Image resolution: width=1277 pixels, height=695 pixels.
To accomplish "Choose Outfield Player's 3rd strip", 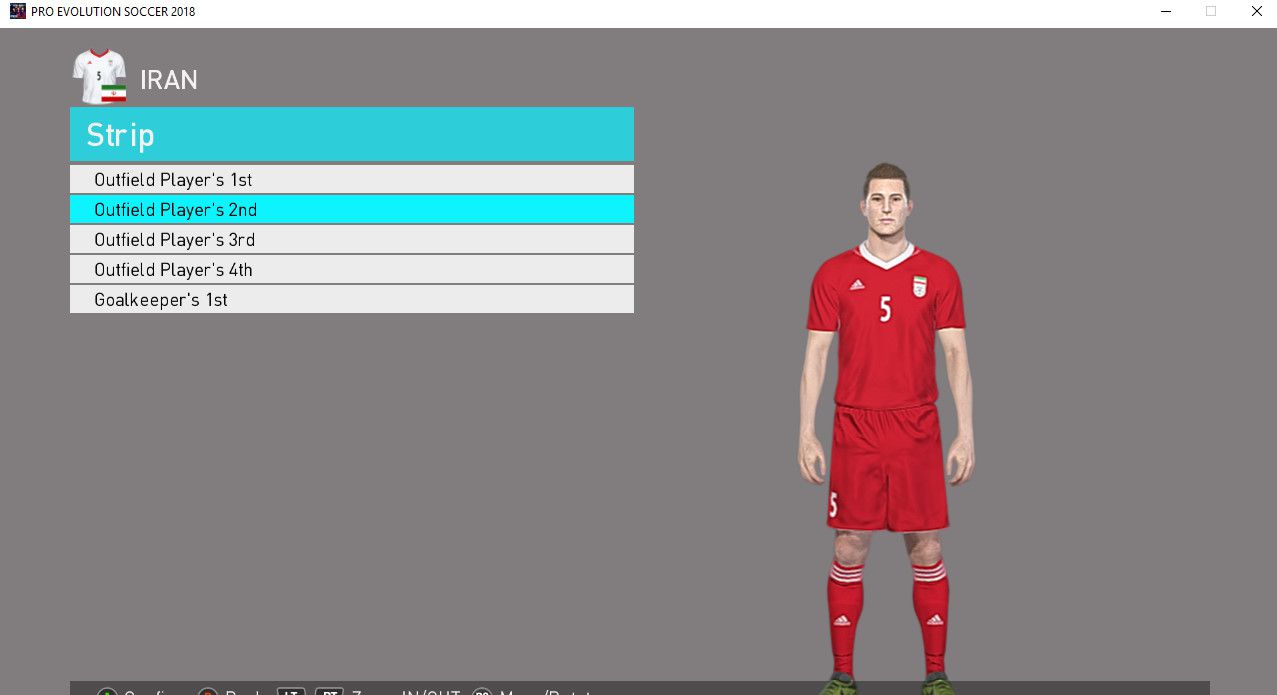I will [x=351, y=240].
